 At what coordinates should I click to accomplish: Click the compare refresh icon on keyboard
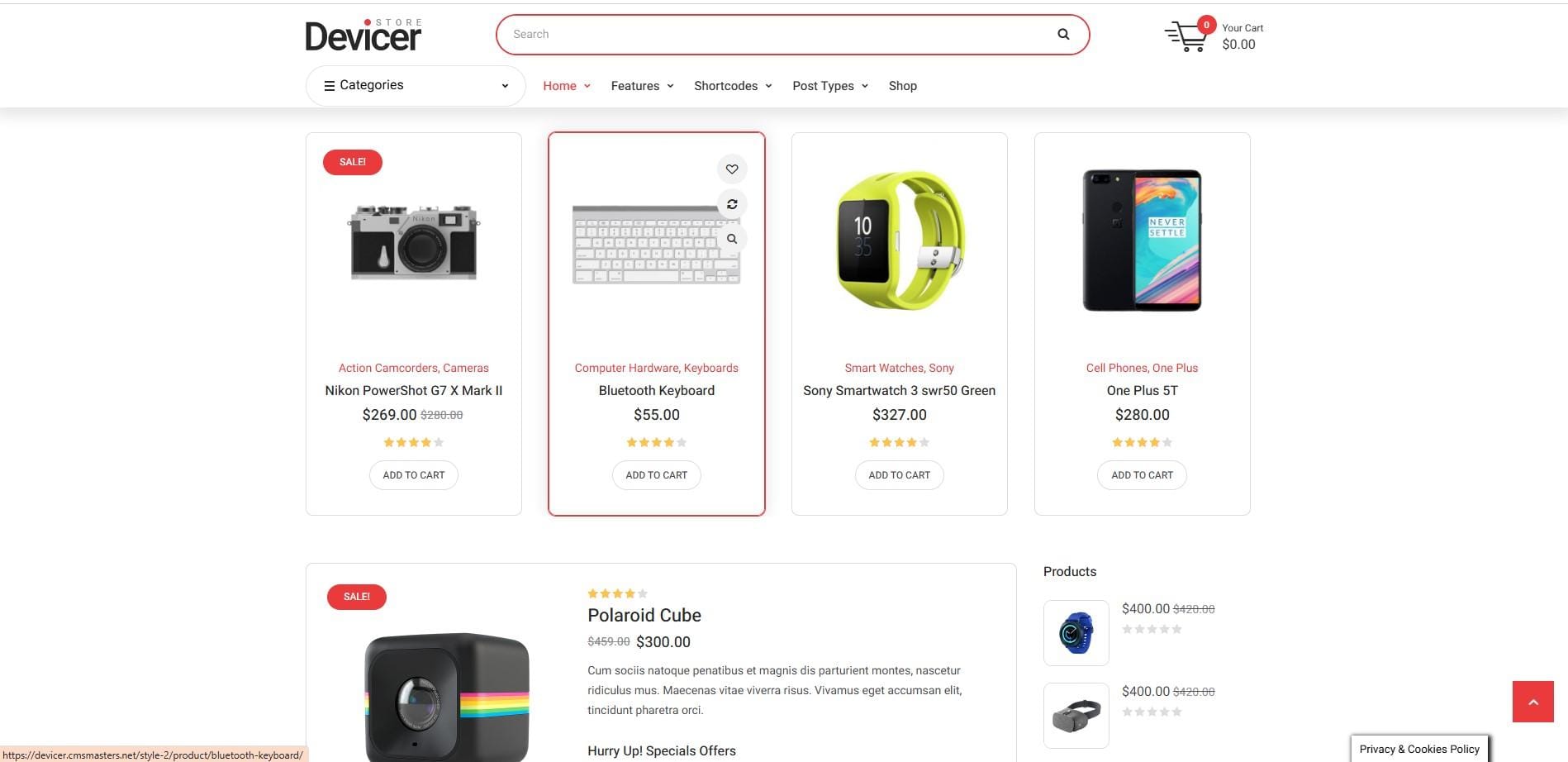[732, 204]
